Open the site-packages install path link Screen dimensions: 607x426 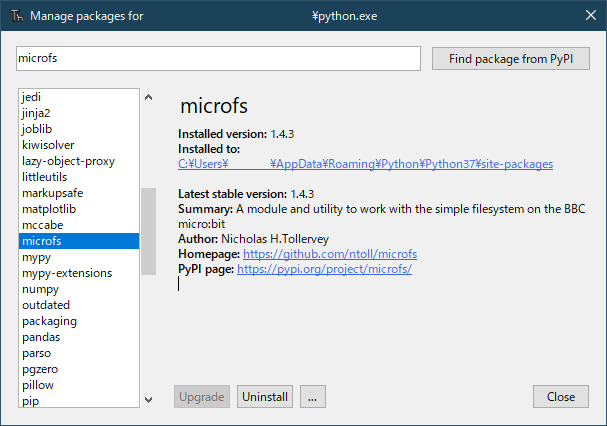[365, 164]
